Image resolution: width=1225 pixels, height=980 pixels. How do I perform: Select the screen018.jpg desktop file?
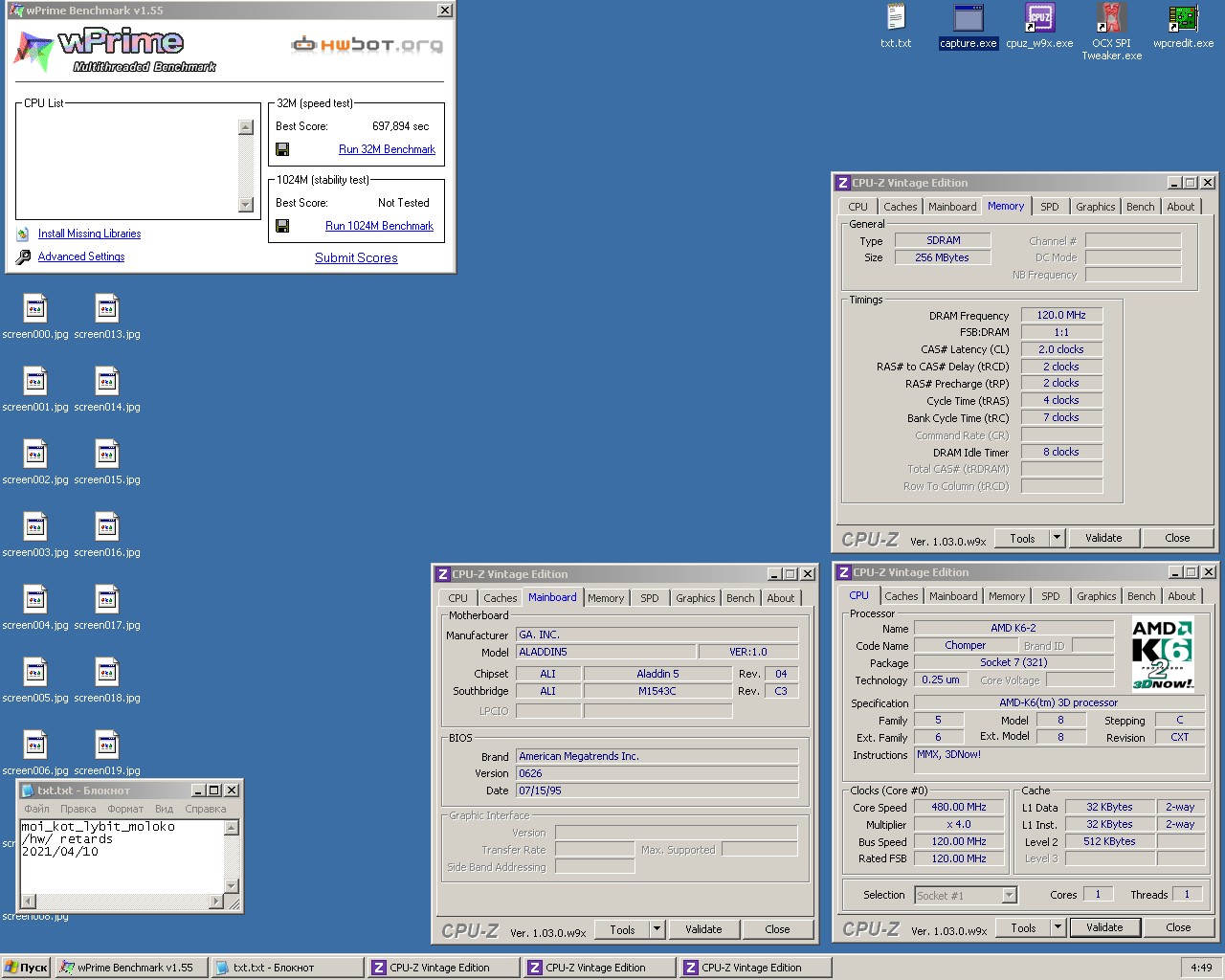[x=107, y=680]
